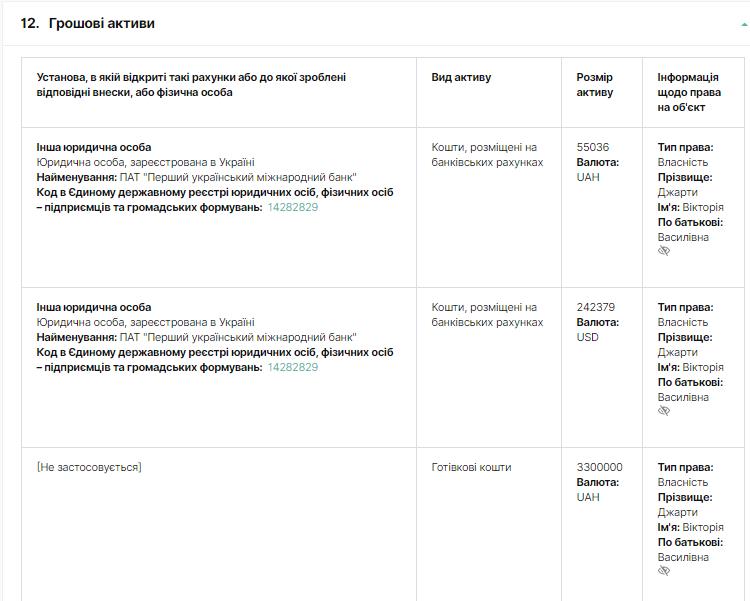Viewport: 750px width, 601px height.
Task: Click hidden-eye icon in the 55036 UAH row
Action: tap(664, 251)
